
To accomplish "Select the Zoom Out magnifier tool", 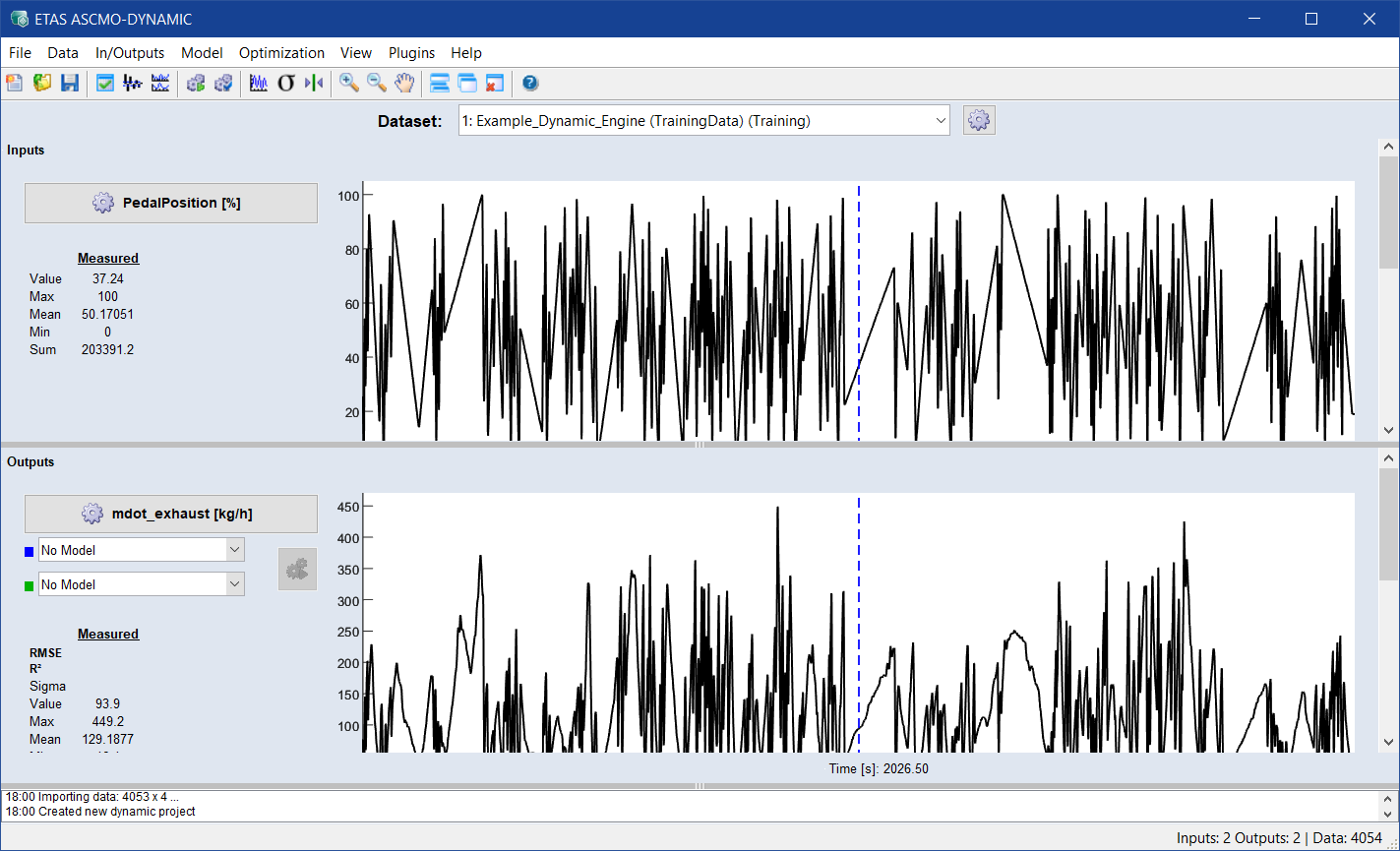I will pyautogui.click(x=376, y=84).
